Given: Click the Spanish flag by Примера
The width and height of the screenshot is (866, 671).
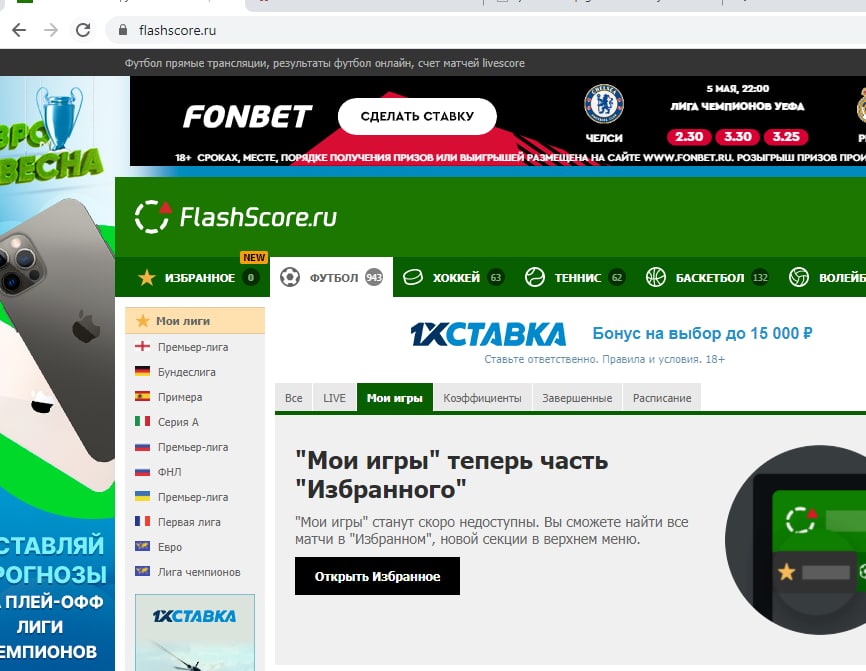Looking at the screenshot, I should (x=142, y=396).
